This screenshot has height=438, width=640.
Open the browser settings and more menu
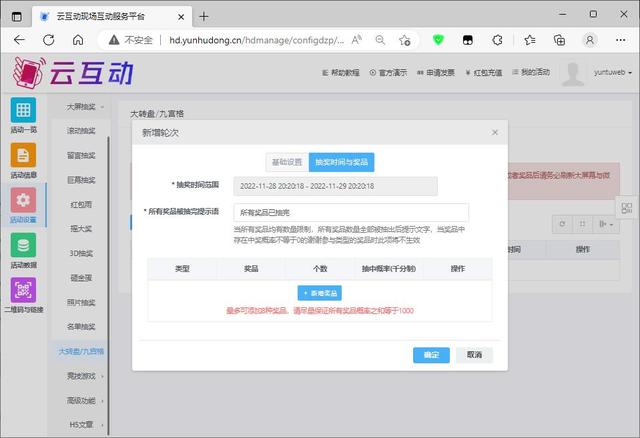[620, 40]
